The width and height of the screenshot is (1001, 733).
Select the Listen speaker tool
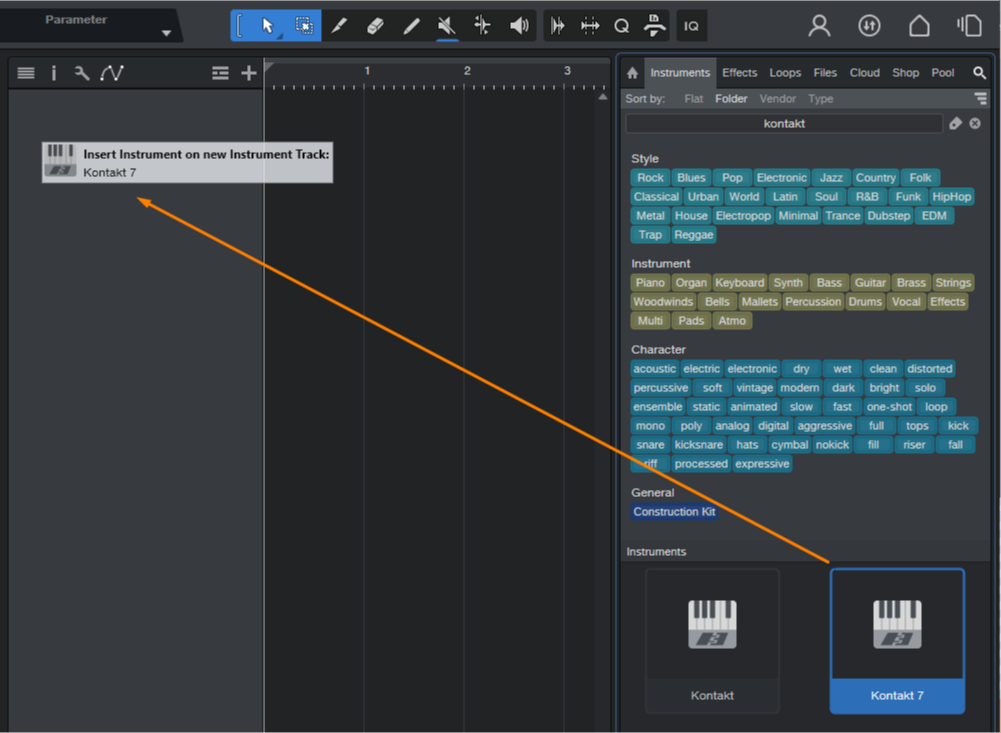518,26
